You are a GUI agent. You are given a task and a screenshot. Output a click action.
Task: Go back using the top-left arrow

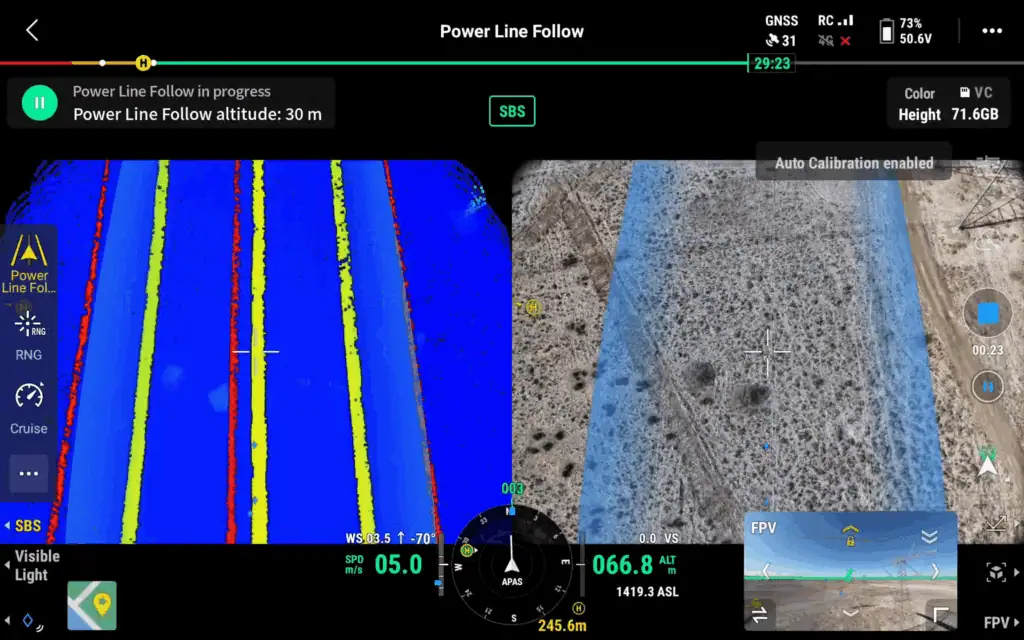(x=32, y=30)
